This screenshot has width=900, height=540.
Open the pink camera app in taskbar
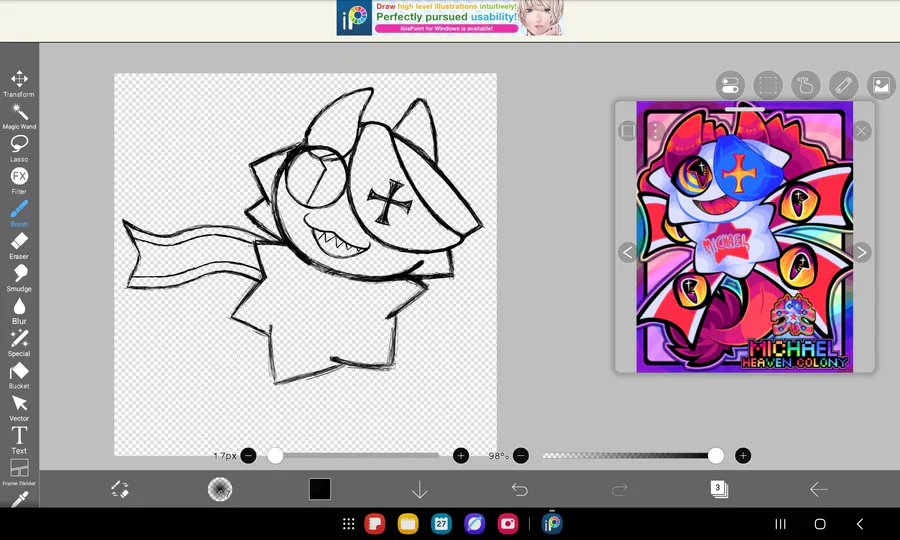click(x=507, y=523)
